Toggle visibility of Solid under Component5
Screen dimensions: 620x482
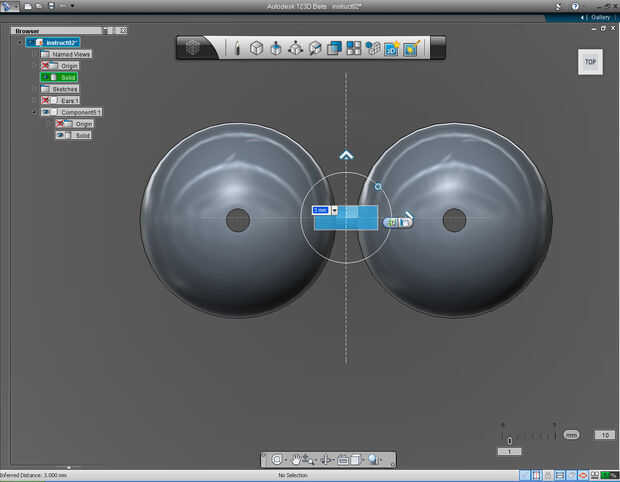click(x=60, y=135)
